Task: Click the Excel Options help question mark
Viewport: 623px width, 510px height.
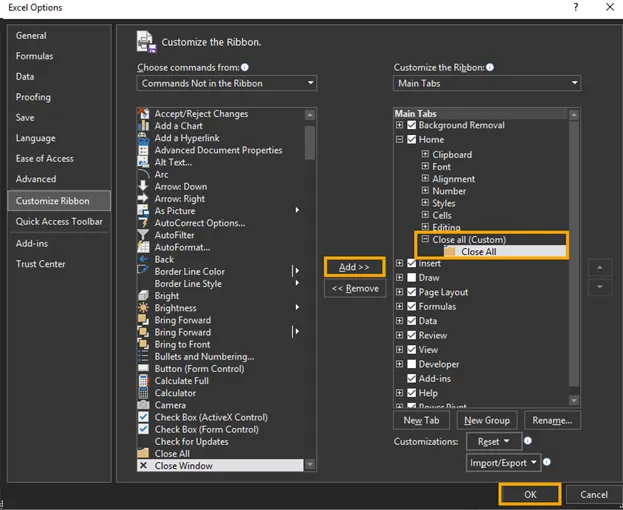Action: [x=576, y=7]
